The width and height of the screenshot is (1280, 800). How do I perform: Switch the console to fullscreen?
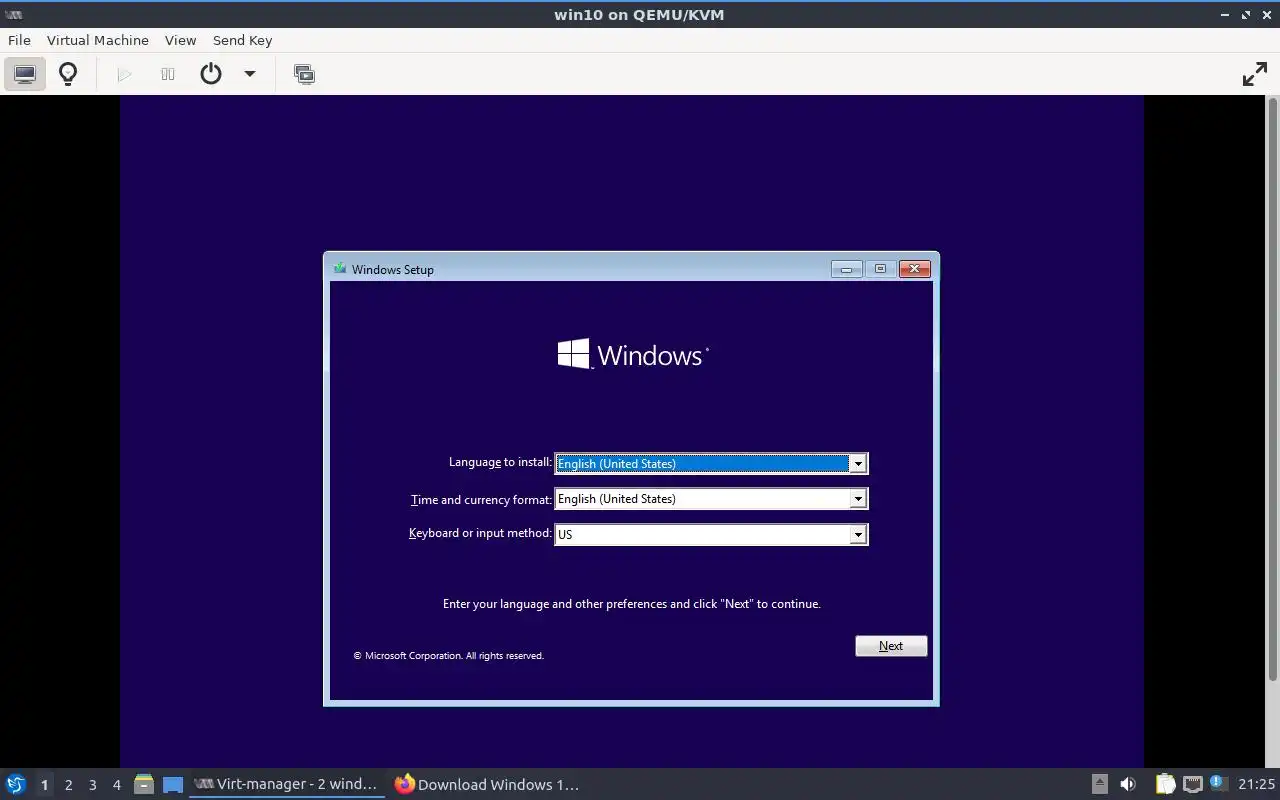[1254, 74]
